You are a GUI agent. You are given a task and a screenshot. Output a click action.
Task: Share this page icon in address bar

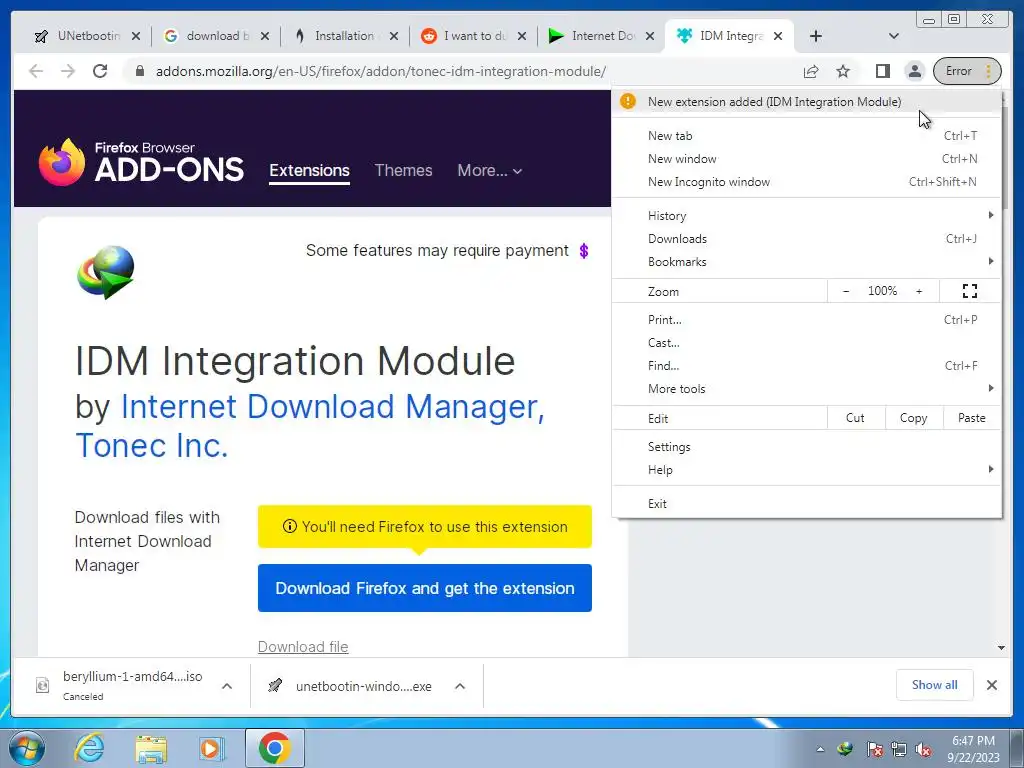[x=810, y=71]
